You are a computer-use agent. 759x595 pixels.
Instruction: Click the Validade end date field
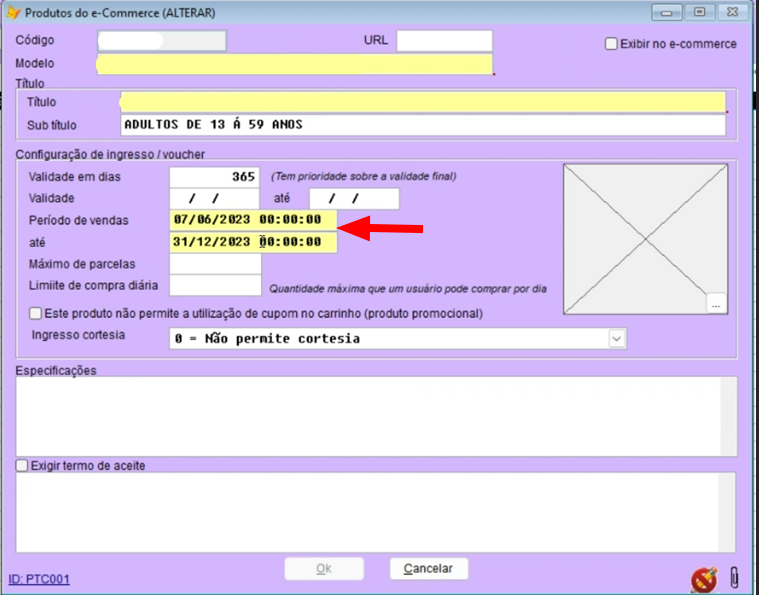pyautogui.click(x=354, y=198)
